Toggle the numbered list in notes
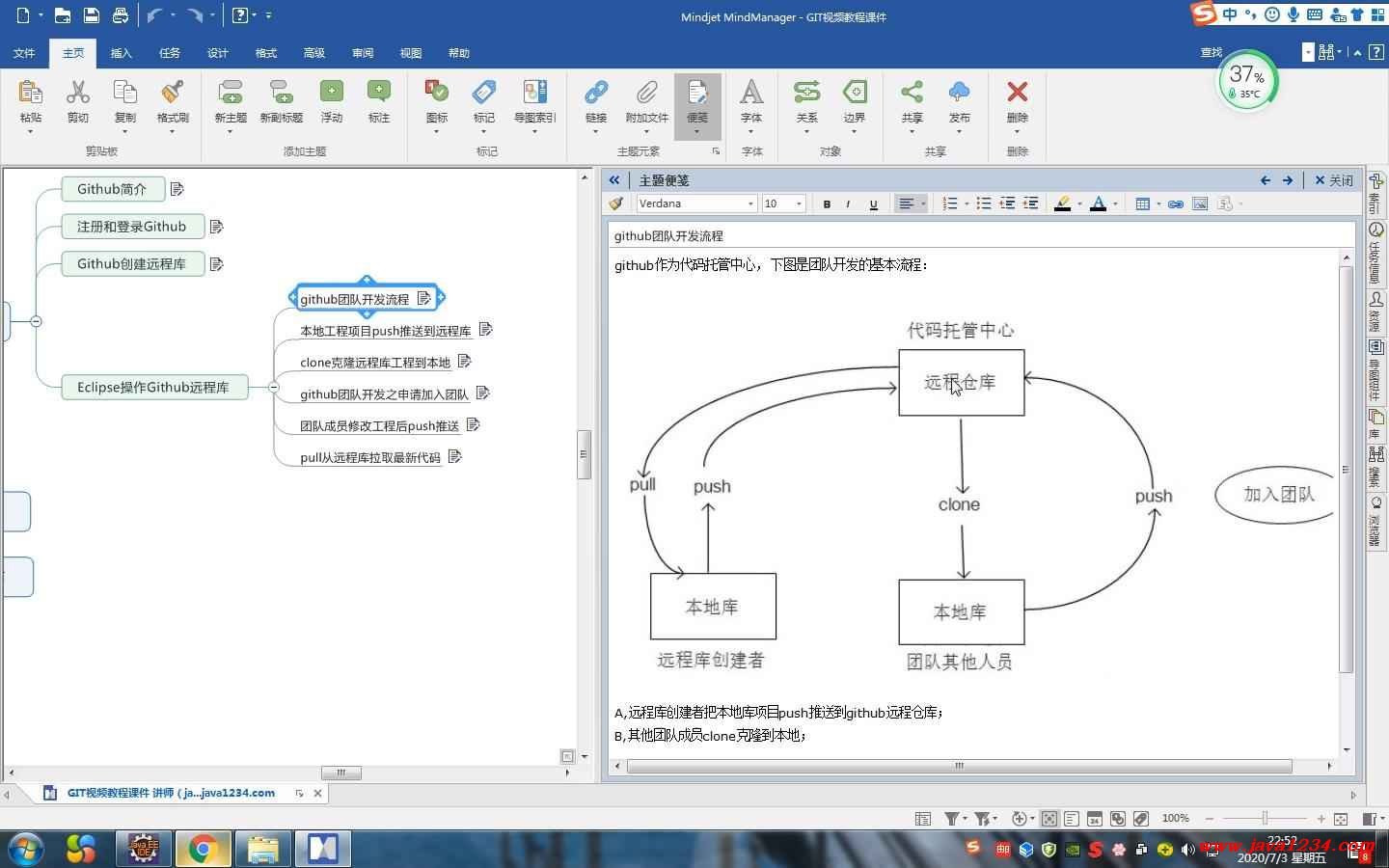This screenshot has width=1389, height=868. point(950,203)
